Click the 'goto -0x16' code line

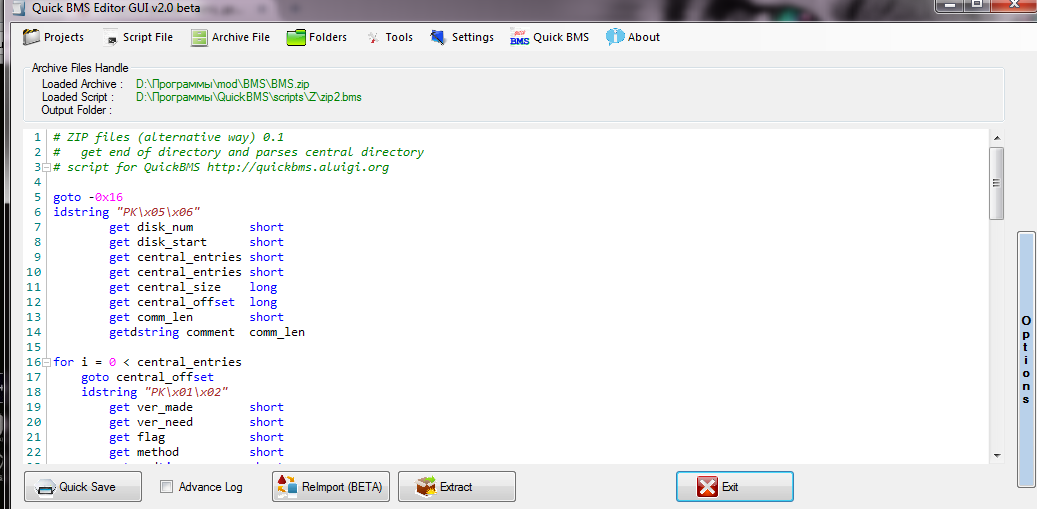(89, 197)
